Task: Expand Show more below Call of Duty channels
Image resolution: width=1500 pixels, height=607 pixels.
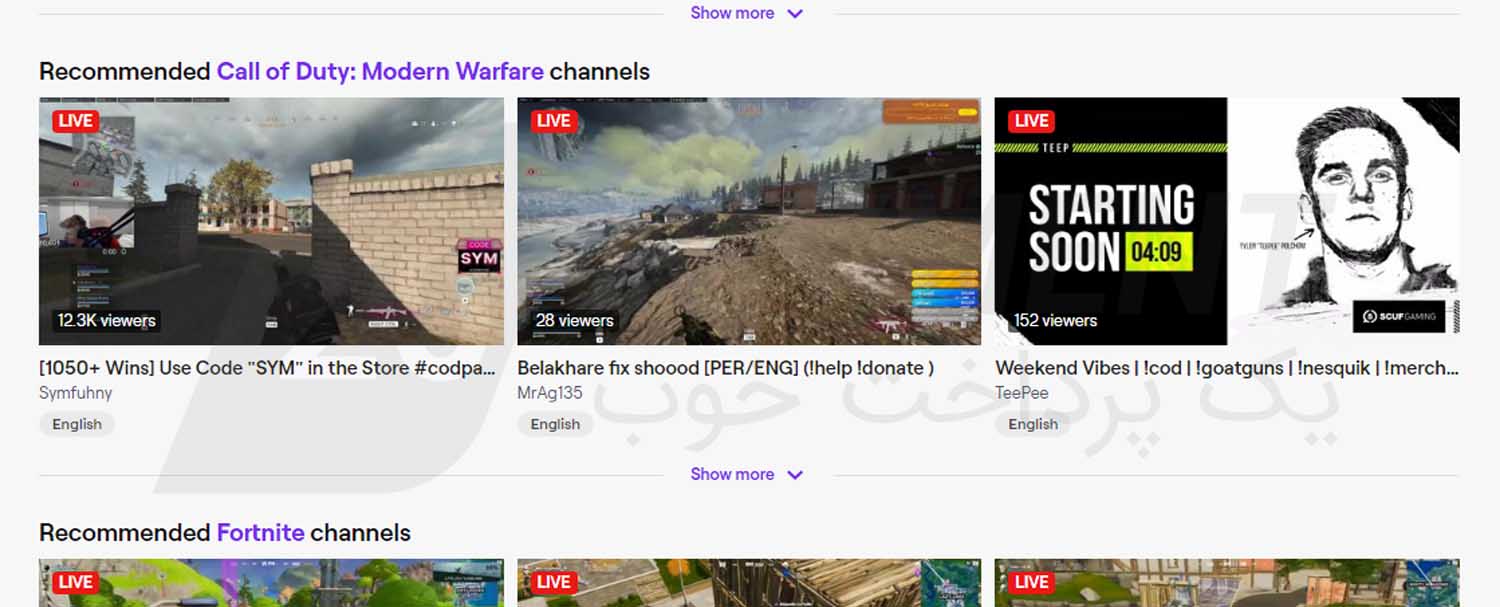Action: (746, 474)
